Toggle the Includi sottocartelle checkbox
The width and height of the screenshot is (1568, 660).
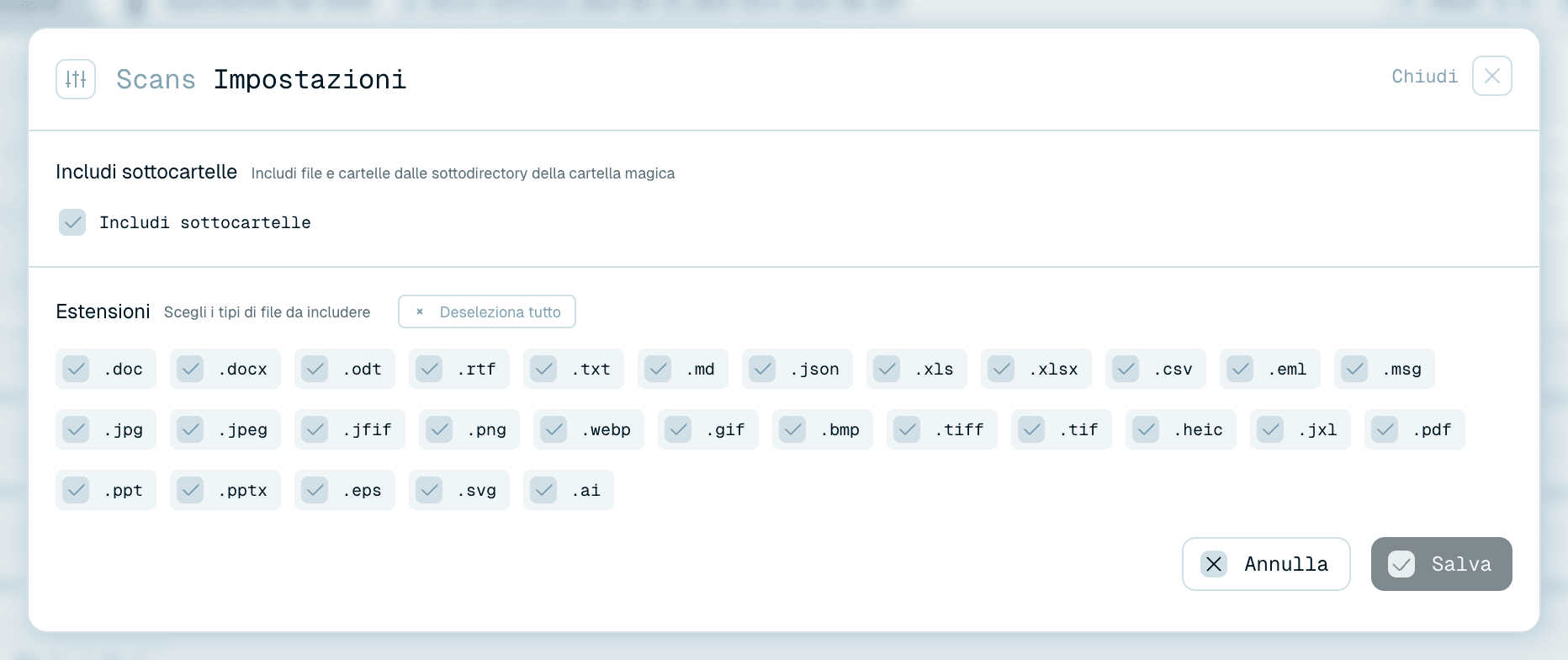72,222
